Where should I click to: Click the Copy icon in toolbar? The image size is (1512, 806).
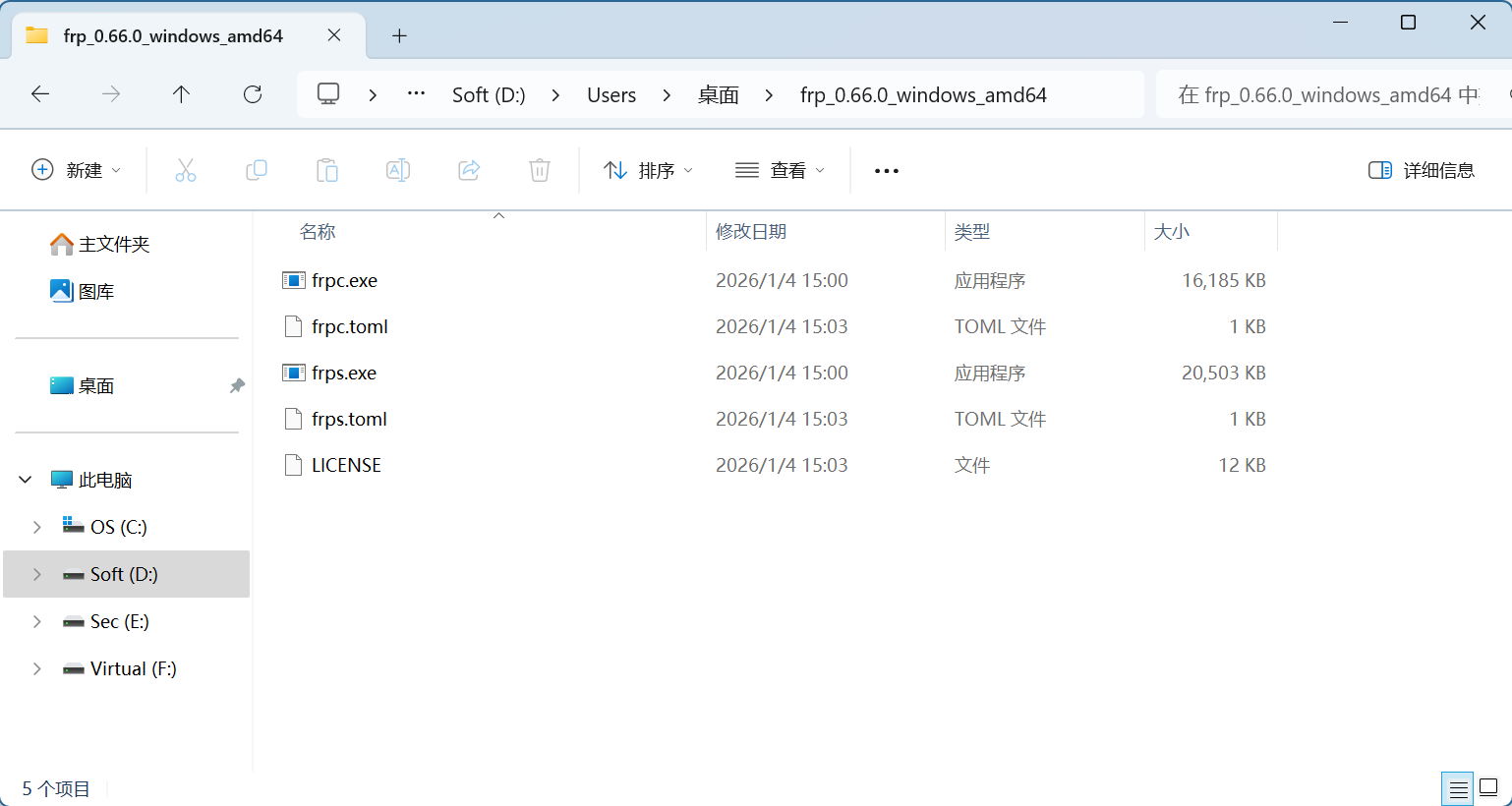coord(257,170)
